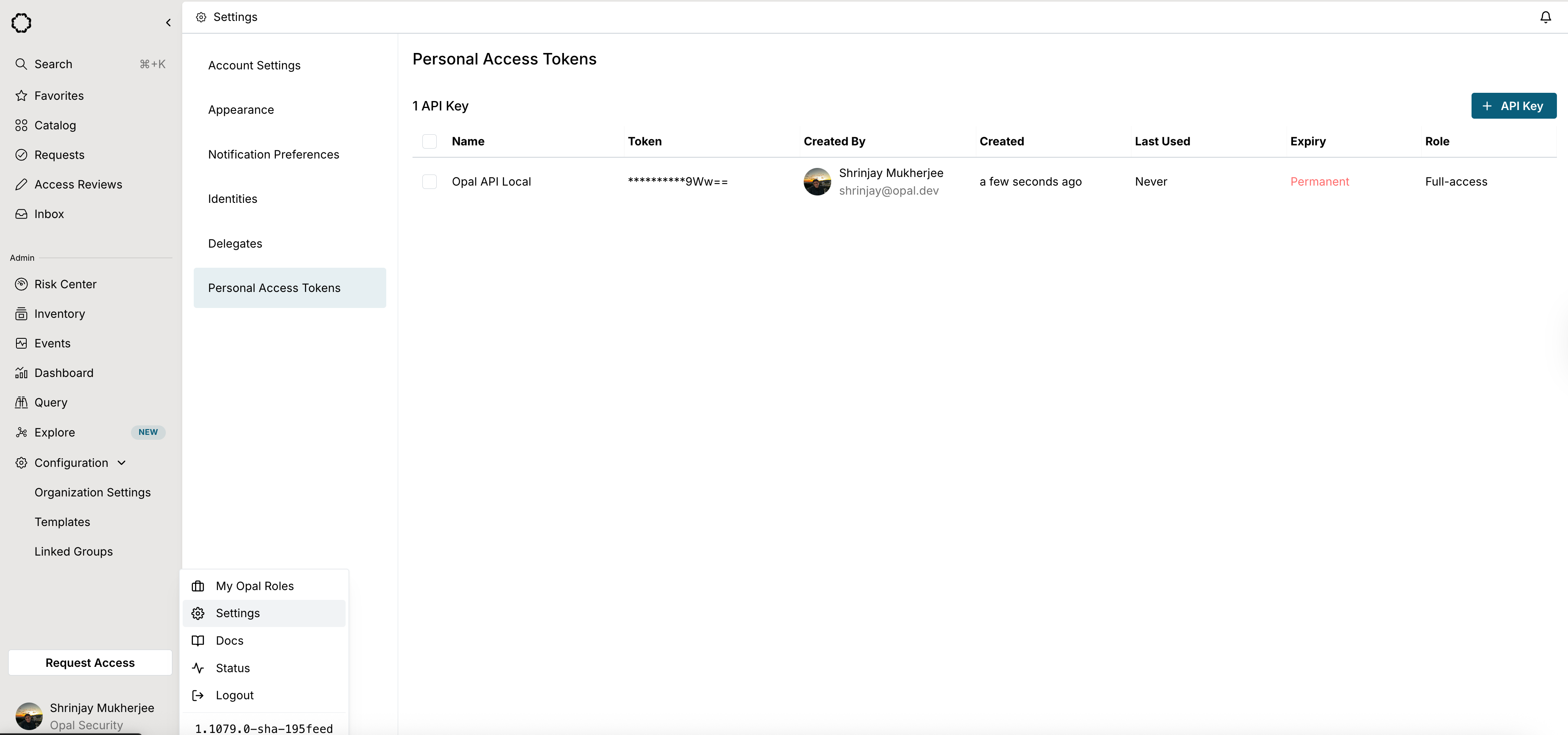Check the Opal API Local row checkbox

pos(429,181)
